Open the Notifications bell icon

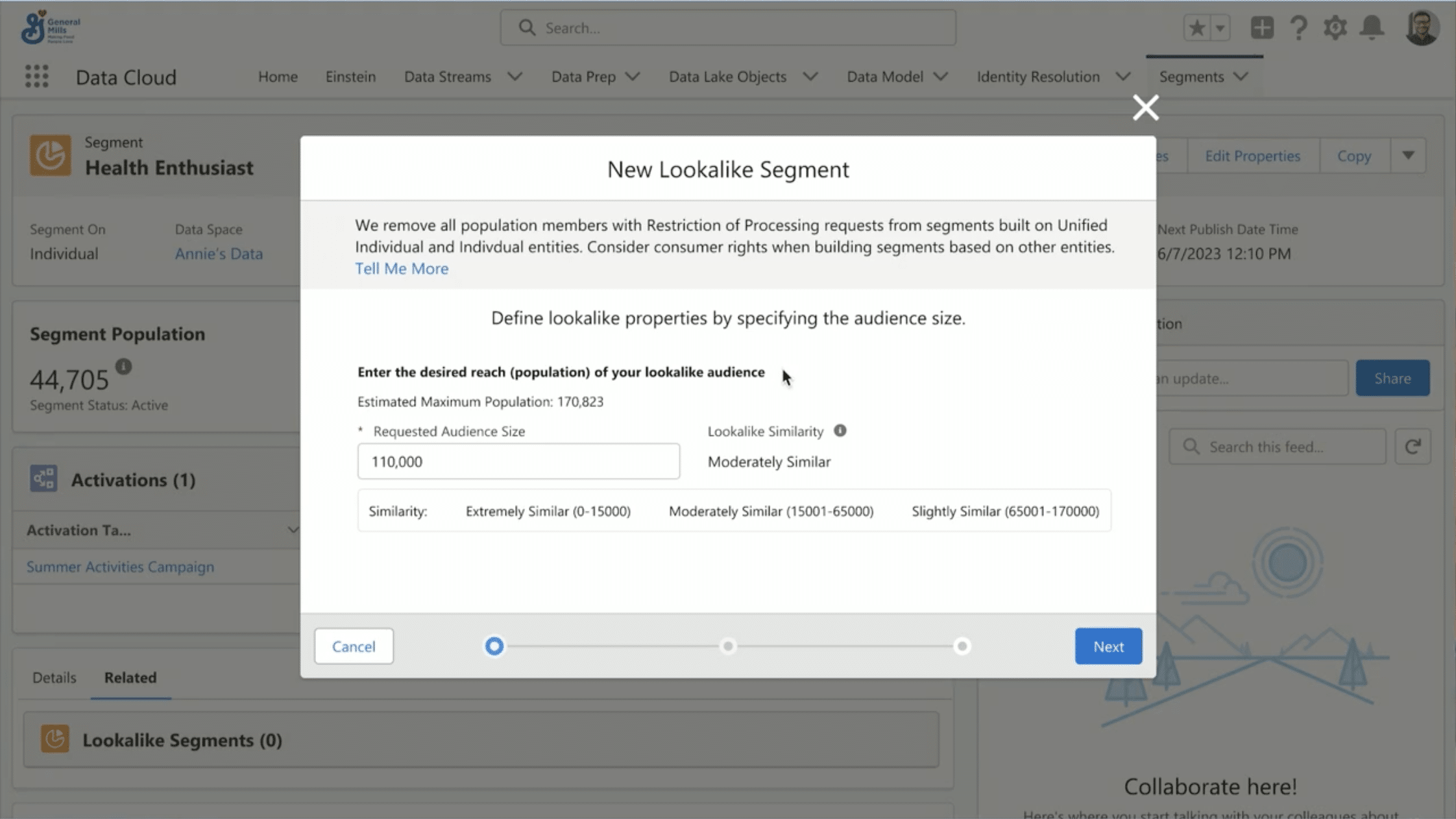click(x=1372, y=28)
